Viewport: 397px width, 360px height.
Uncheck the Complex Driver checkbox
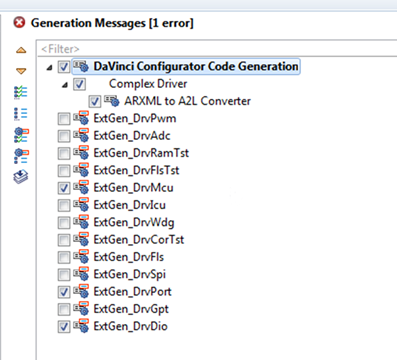79,84
